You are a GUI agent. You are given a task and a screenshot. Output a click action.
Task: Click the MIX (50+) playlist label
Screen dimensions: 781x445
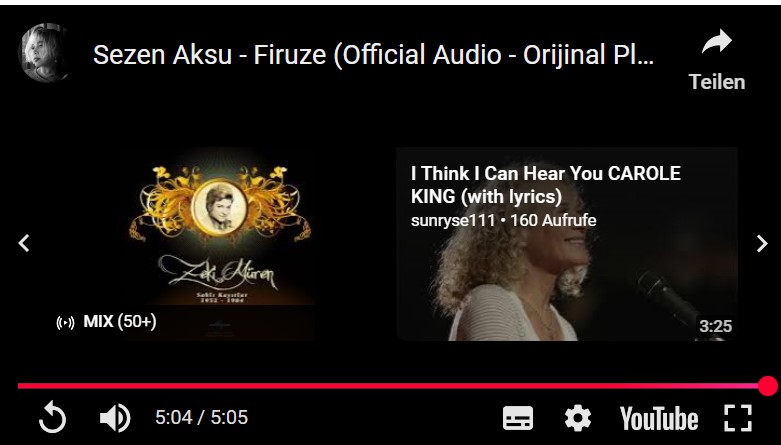pos(120,322)
